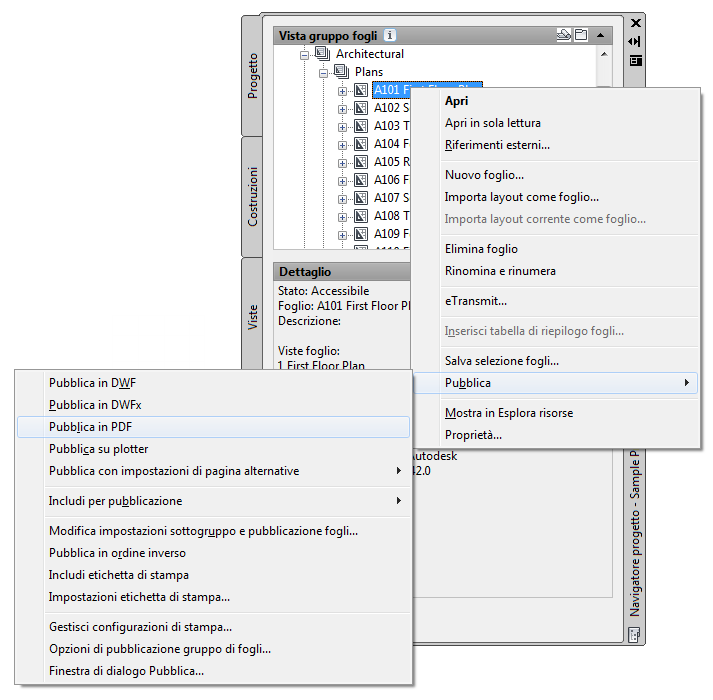Viewport: 713px width, 700px height.
Task: Click sheet icon of A109
Action: pyautogui.click(x=361, y=234)
